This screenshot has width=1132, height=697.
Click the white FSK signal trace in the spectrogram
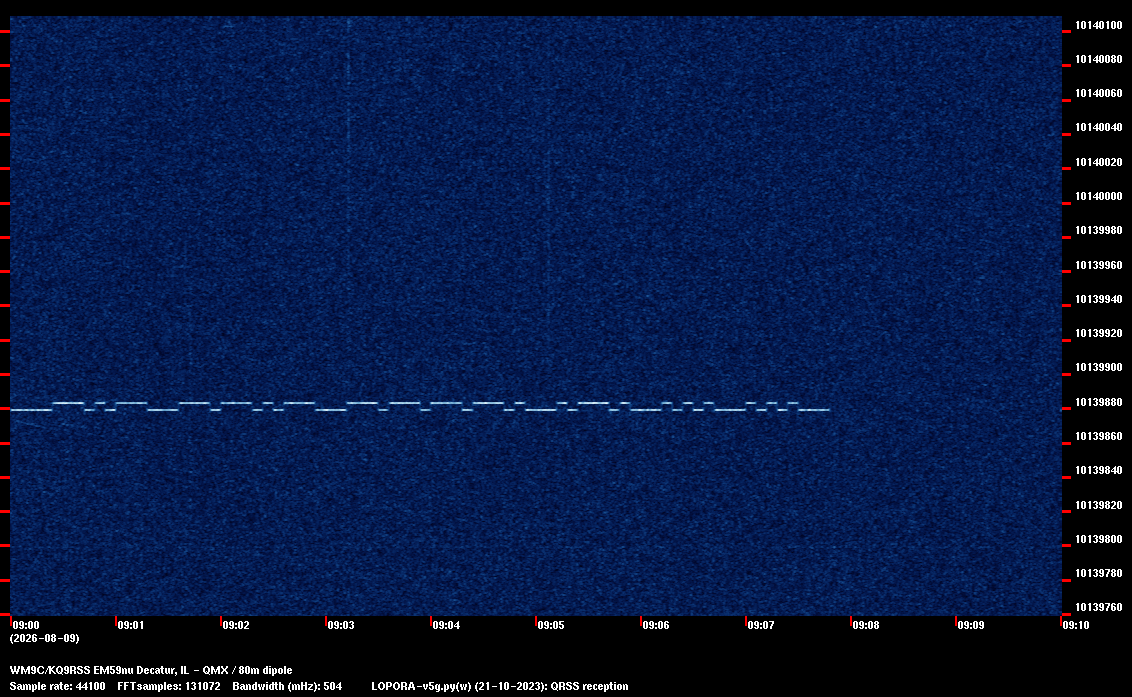tap(419, 406)
